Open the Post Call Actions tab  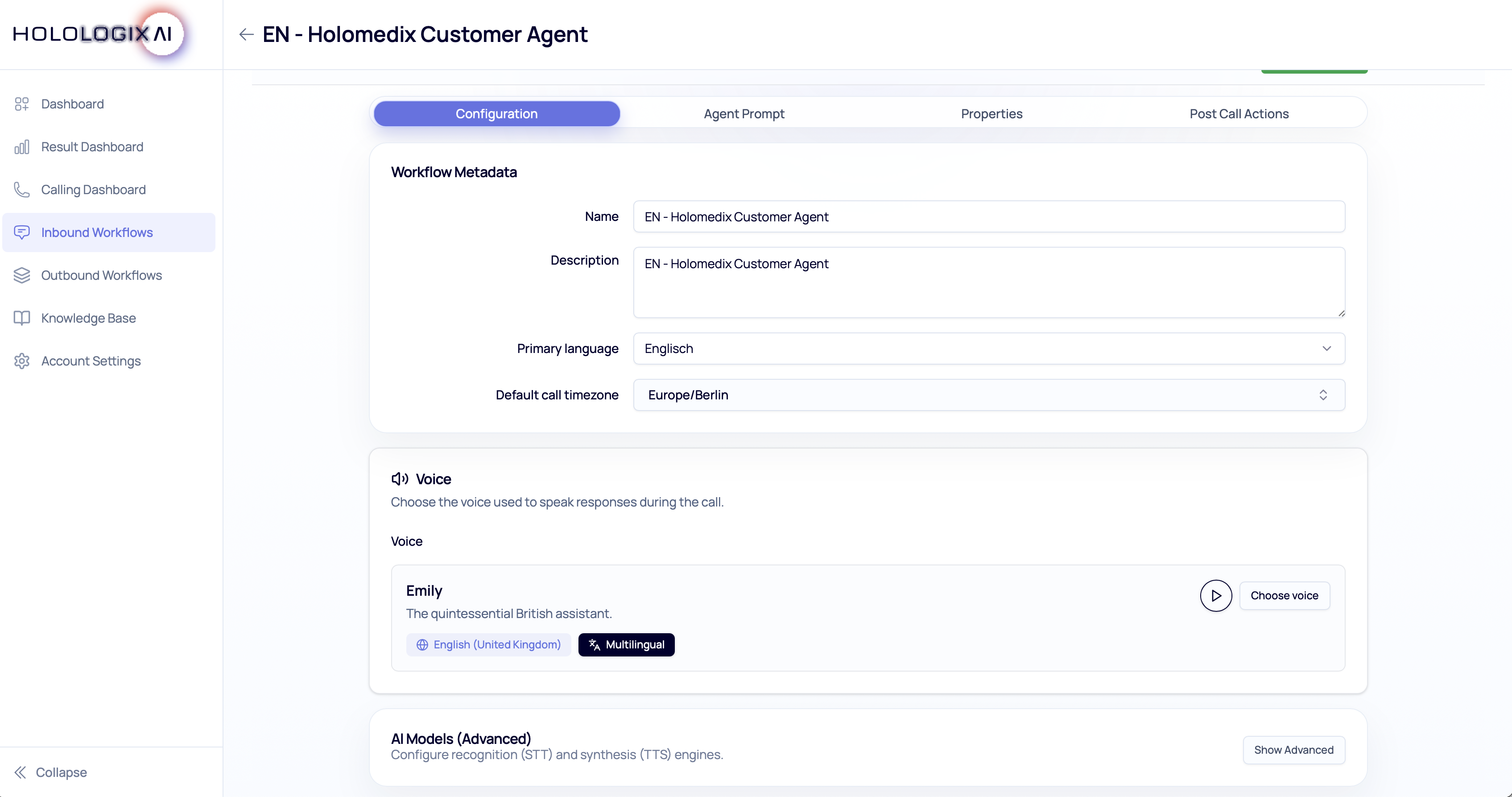click(1239, 114)
